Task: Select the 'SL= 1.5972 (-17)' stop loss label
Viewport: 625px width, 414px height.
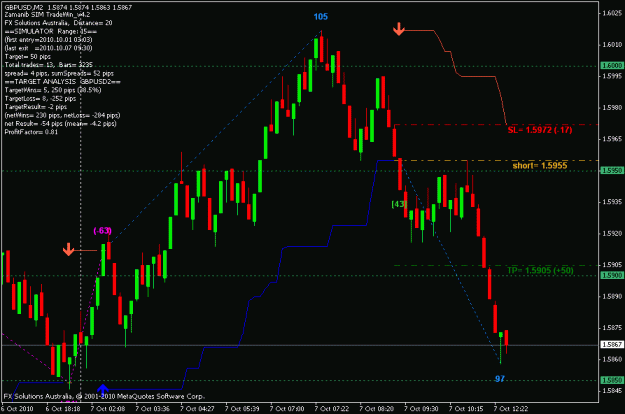Action: [x=540, y=130]
